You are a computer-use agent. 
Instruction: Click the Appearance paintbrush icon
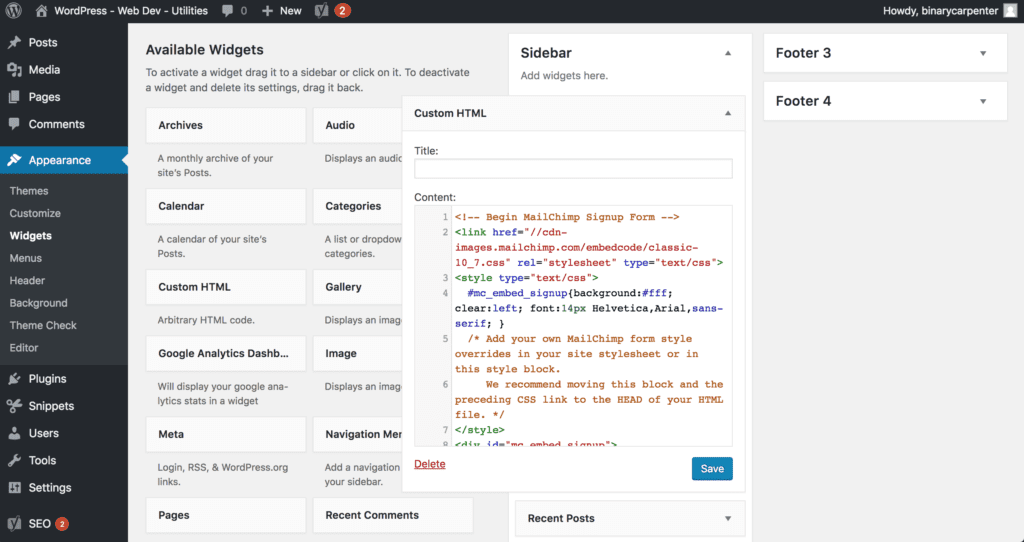click(14, 160)
